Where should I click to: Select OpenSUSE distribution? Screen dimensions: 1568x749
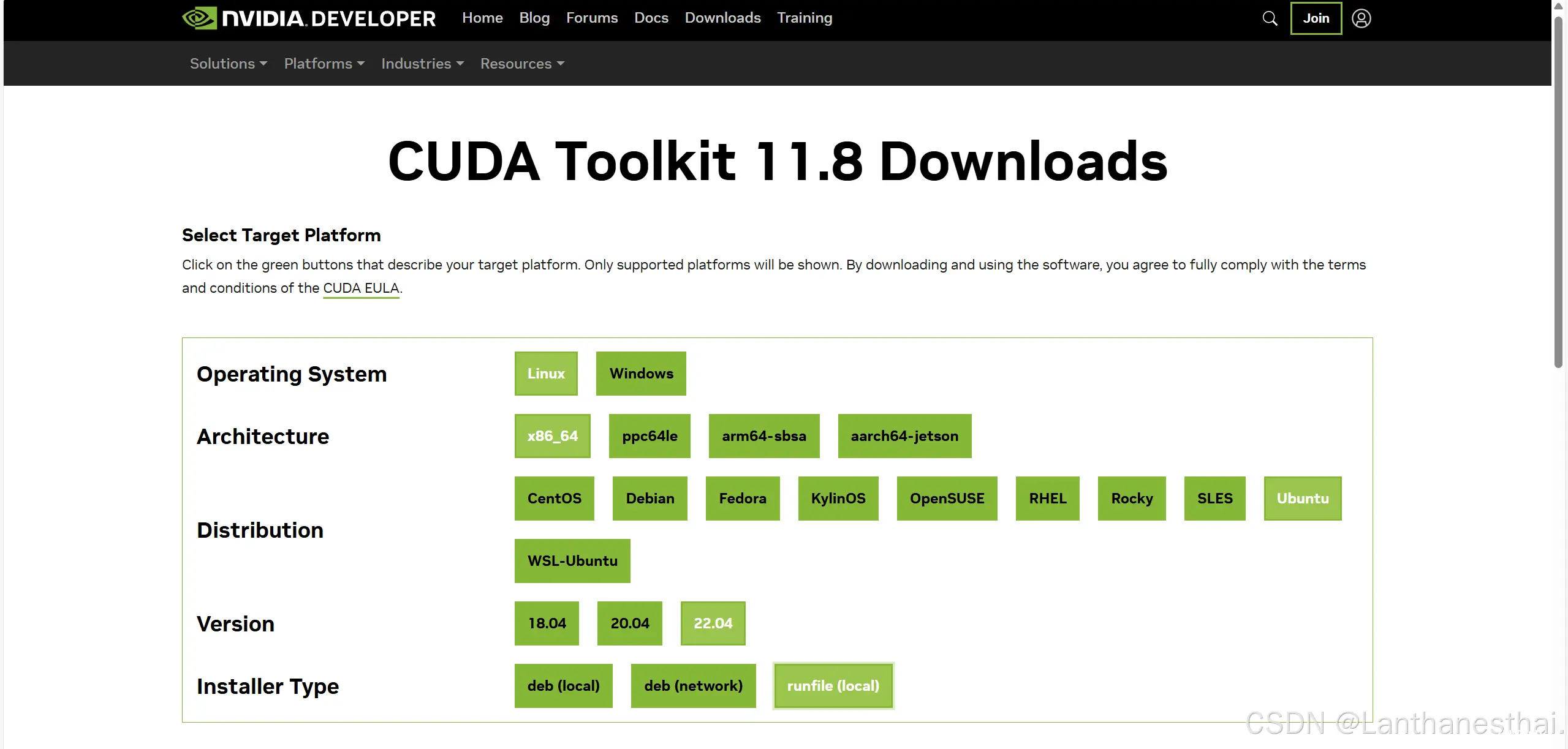point(947,499)
